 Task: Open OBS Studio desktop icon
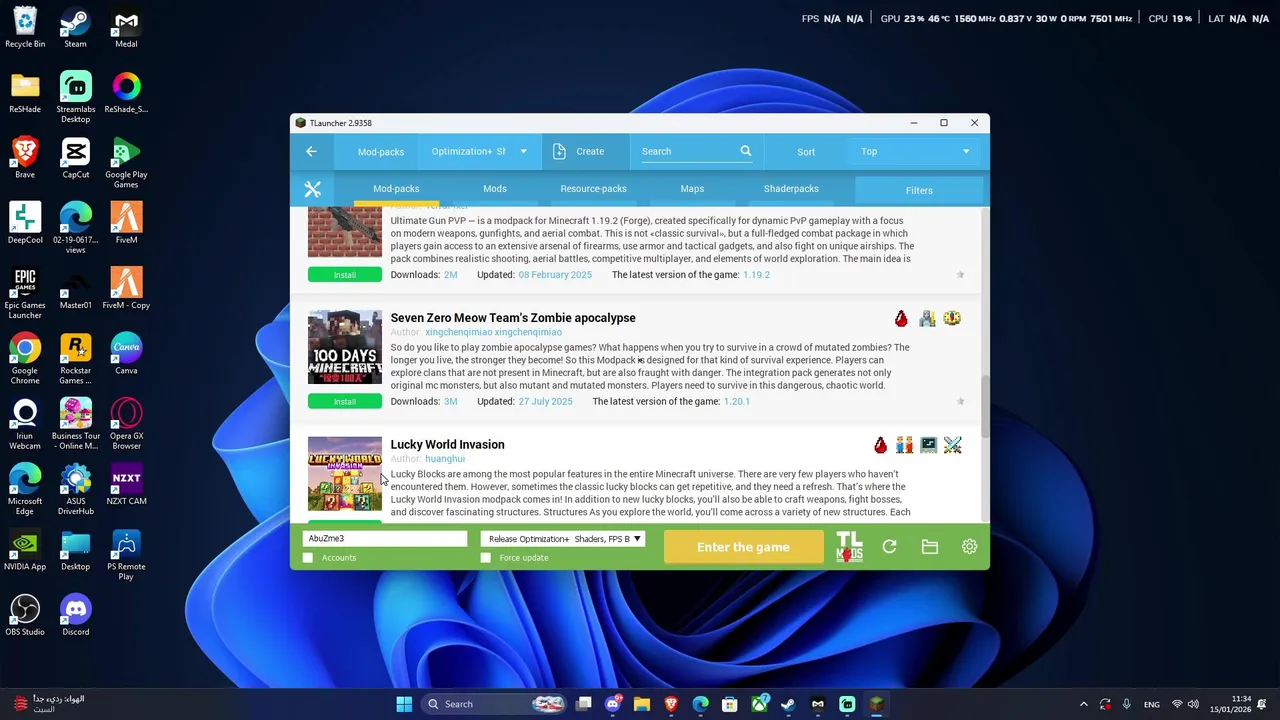point(25,615)
